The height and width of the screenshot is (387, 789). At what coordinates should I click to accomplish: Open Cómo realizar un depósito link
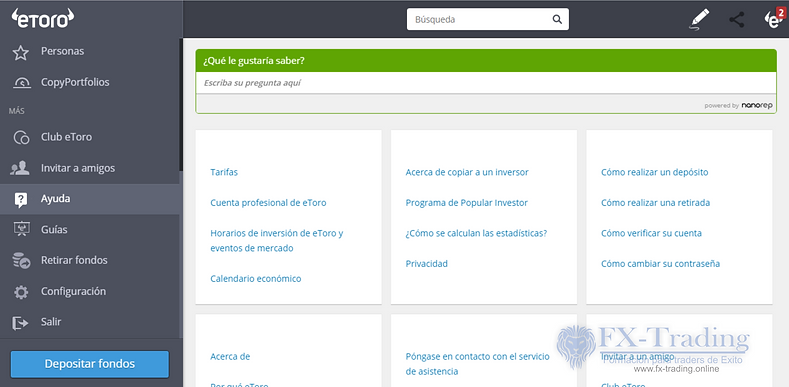pos(655,172)
